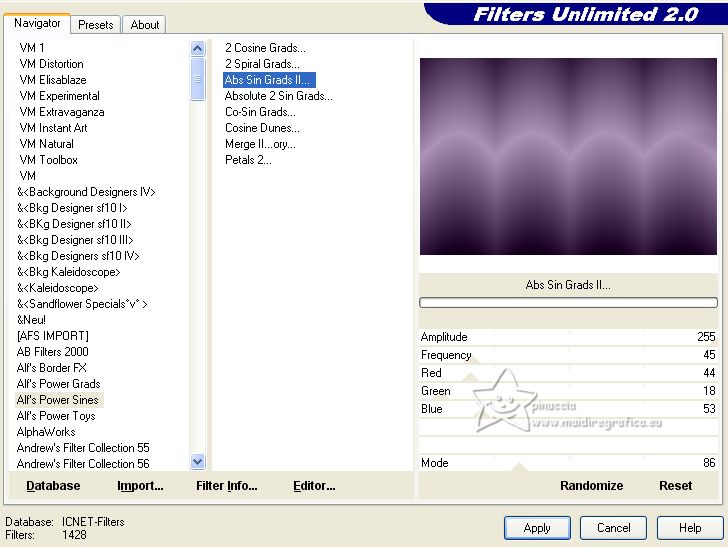
Task: Open the filter Editor...
Action: pyautogui.click(x=314, y=486)
